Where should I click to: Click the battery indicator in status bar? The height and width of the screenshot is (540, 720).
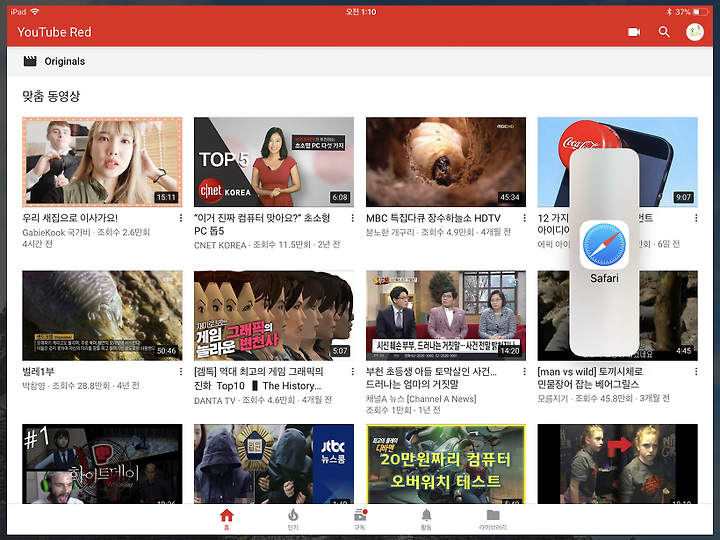pos(701,11)
